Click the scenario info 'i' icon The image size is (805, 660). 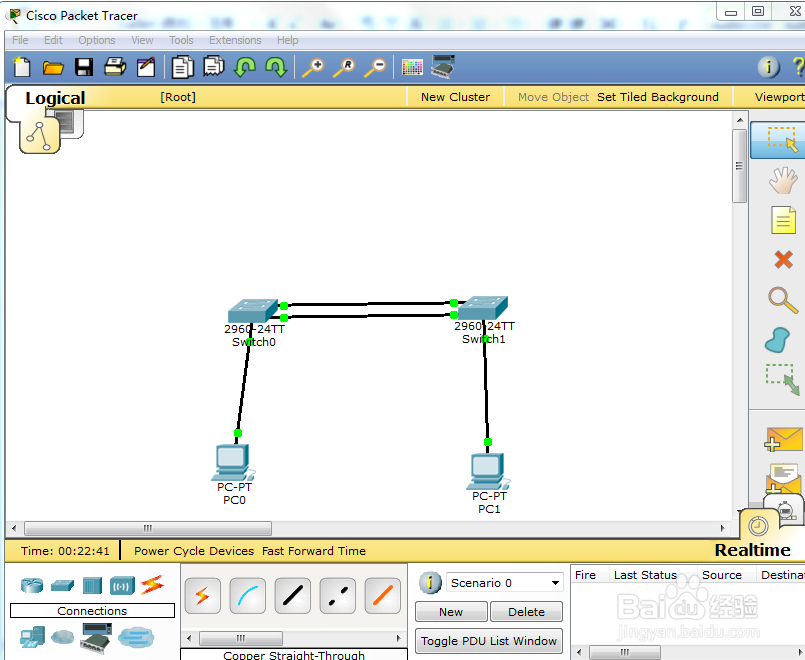(x=430, y=583)
